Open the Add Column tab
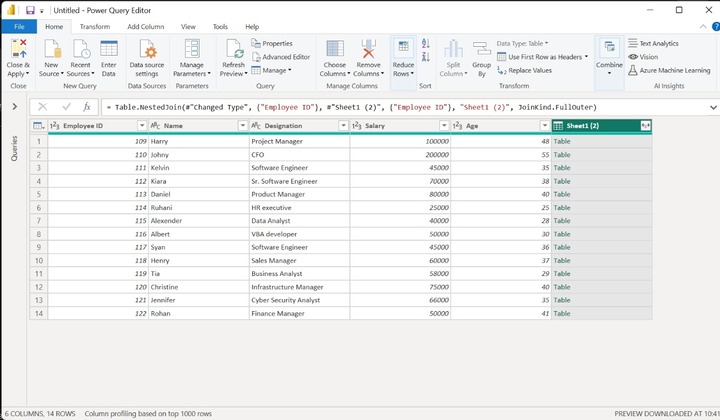Viewport: 720px width, 420px height. tap(145, 27)
